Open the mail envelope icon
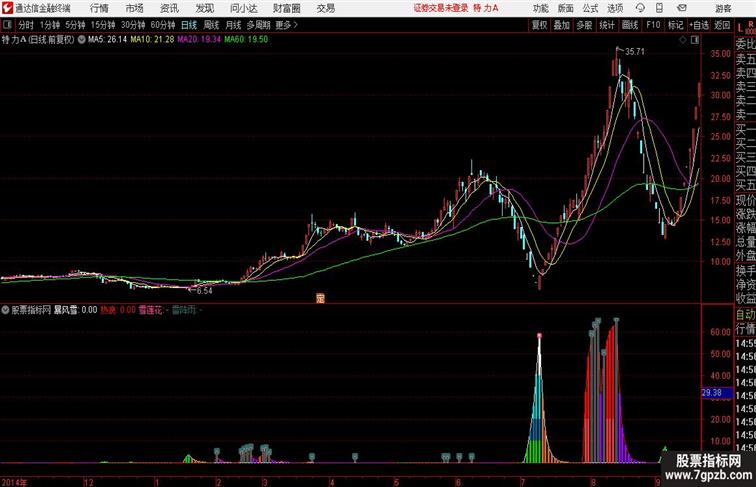Viewport: 756px width, 487px height. click(x=682, y=8)
